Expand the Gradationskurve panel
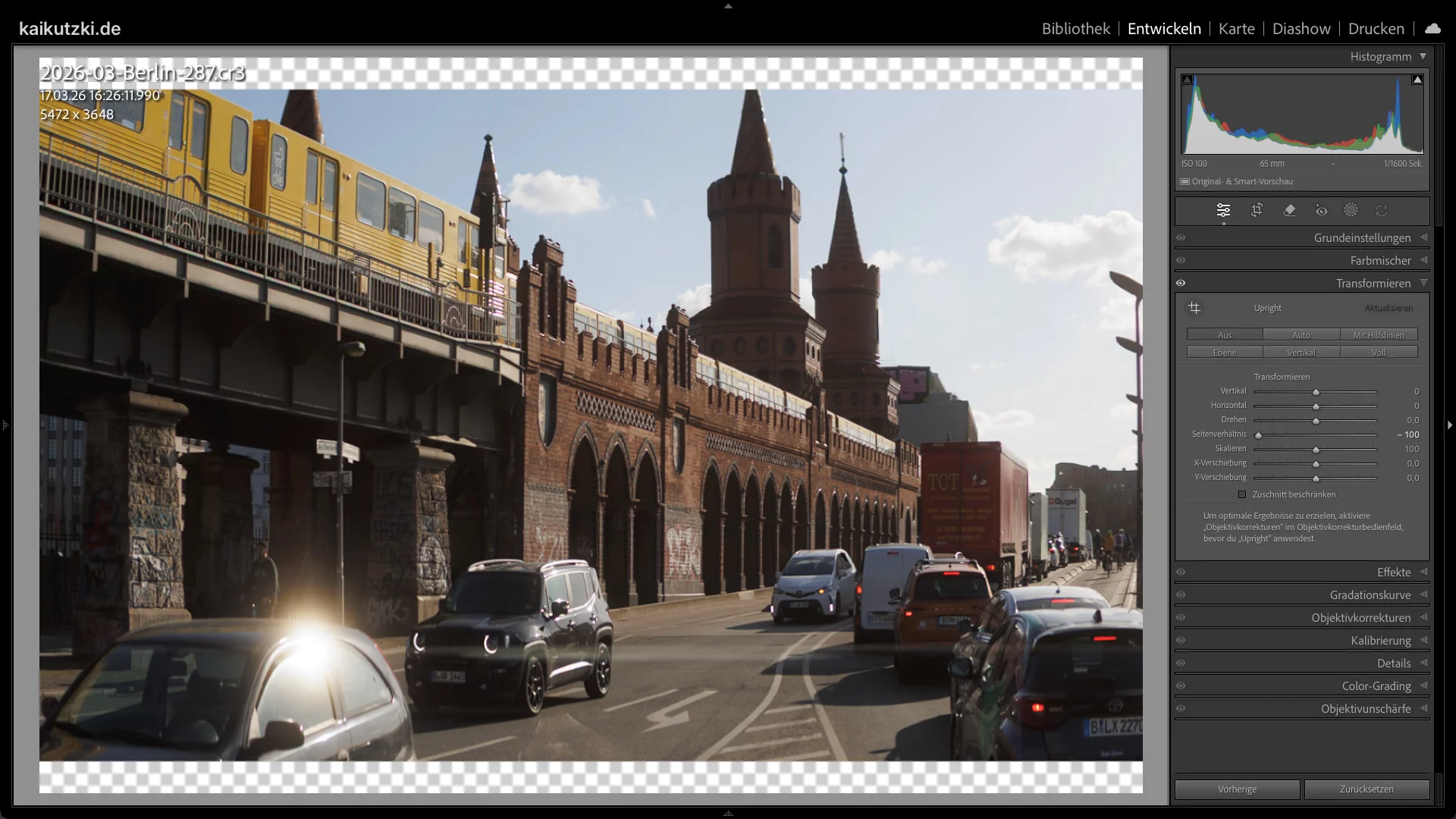 pos(1370,595)
